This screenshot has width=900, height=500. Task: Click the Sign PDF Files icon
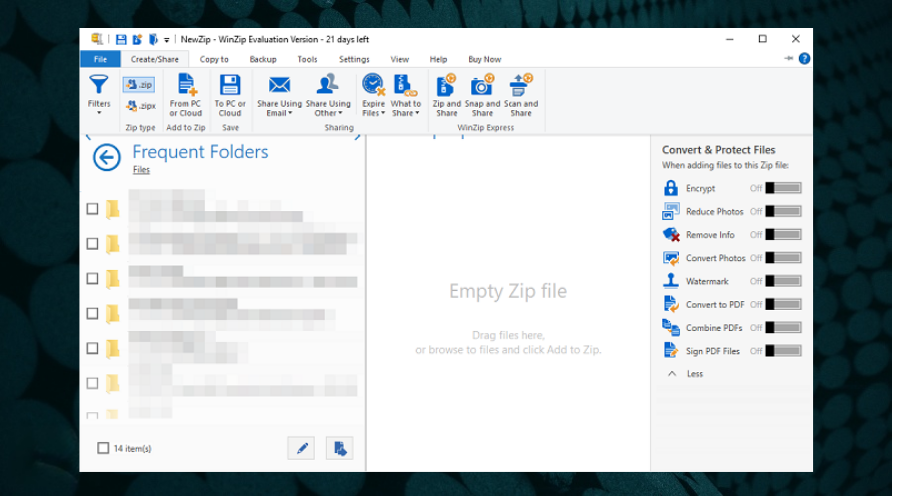pos(670,350)
